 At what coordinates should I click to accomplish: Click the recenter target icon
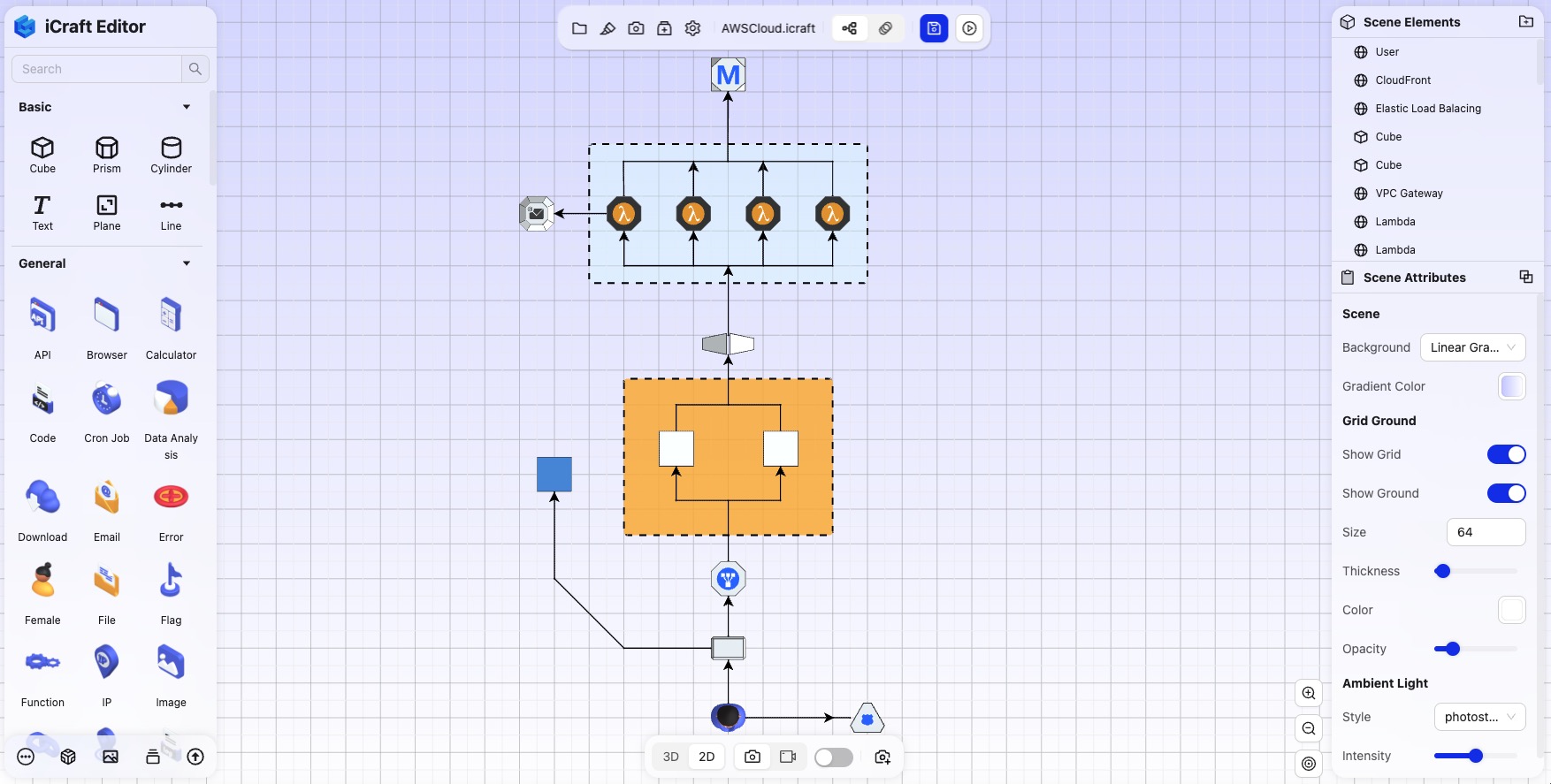click(x=1309, y=764)
